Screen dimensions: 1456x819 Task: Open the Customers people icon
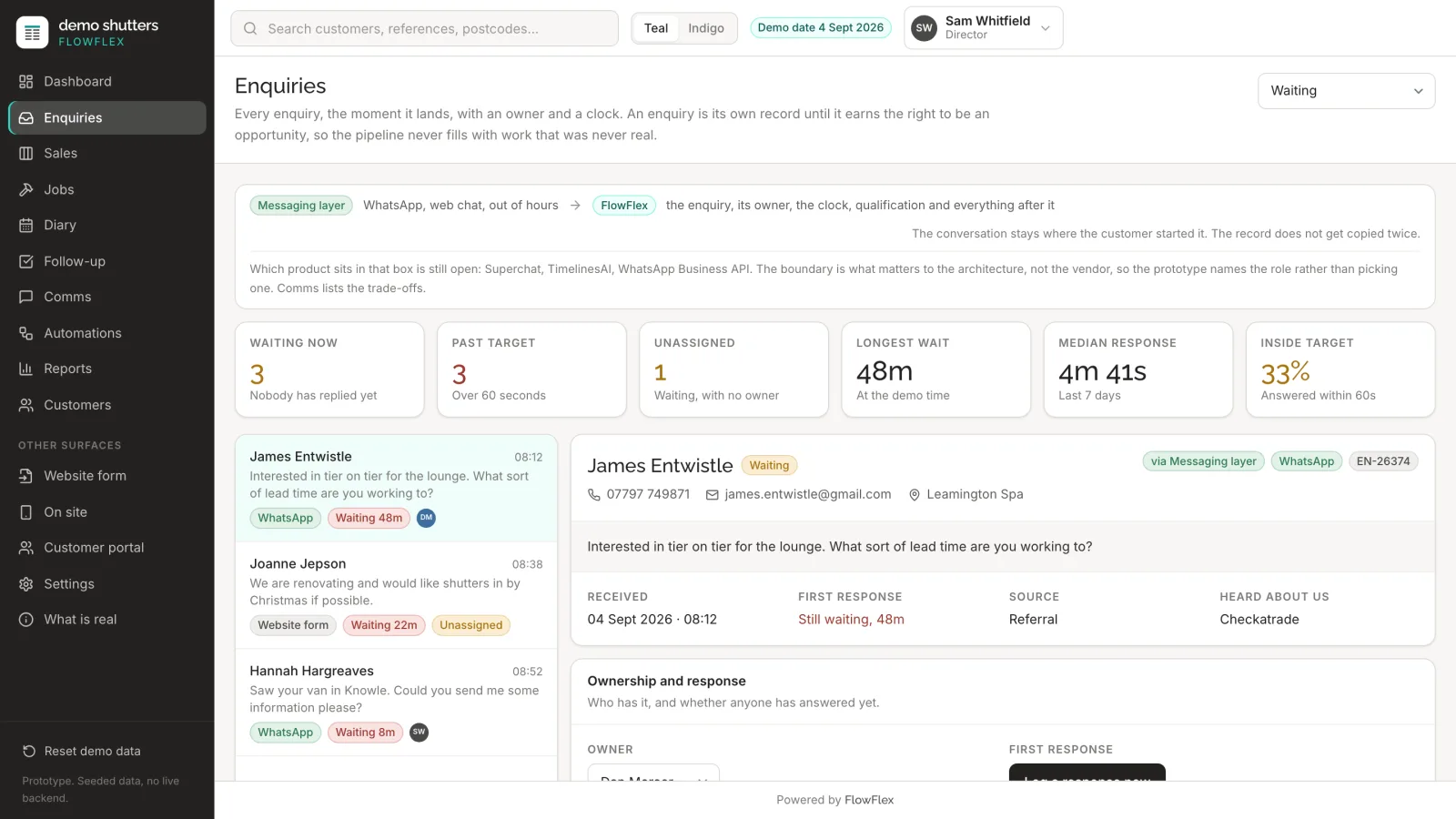(26, 406)
